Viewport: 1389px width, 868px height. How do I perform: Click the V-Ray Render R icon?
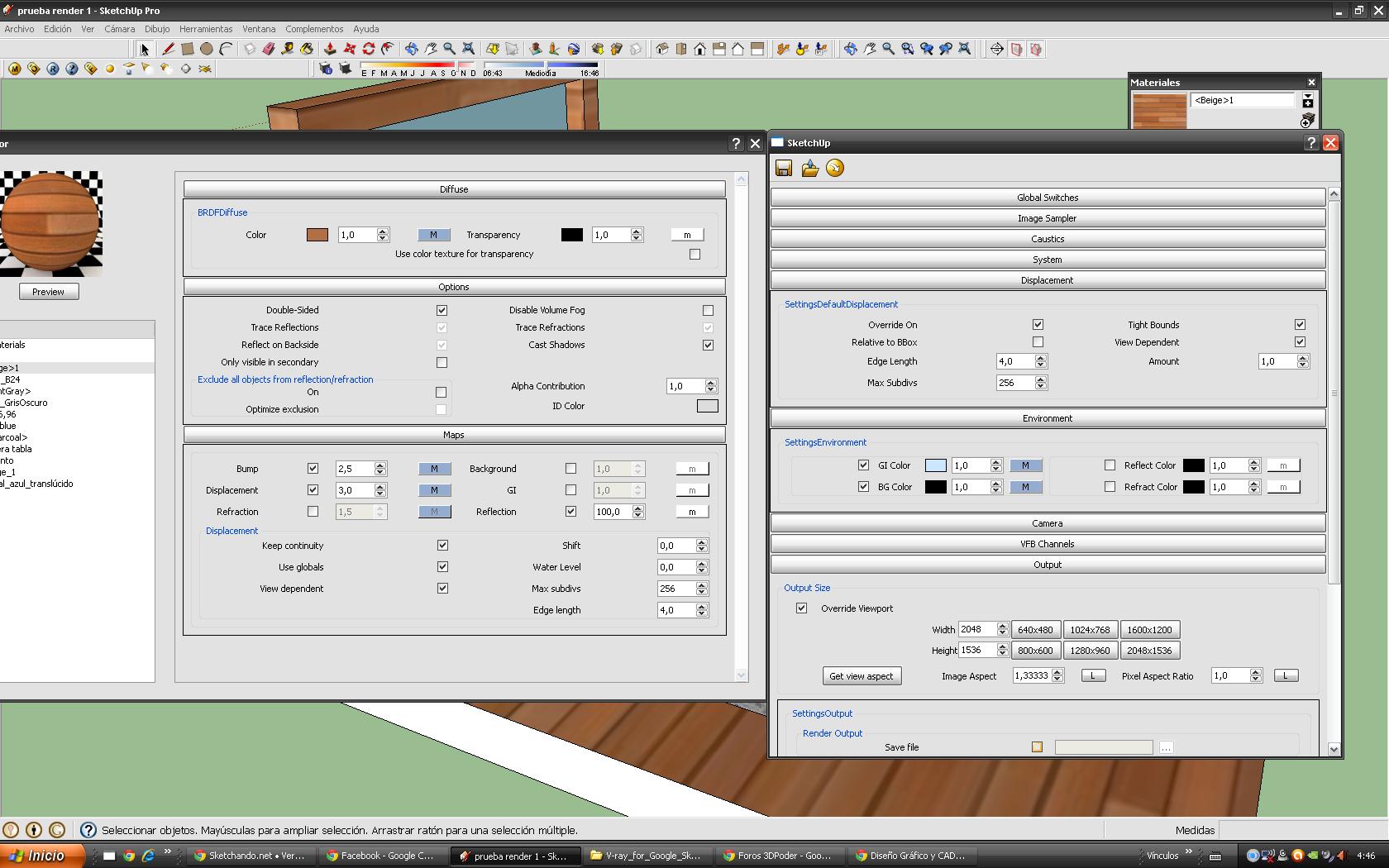pos(53,69)
